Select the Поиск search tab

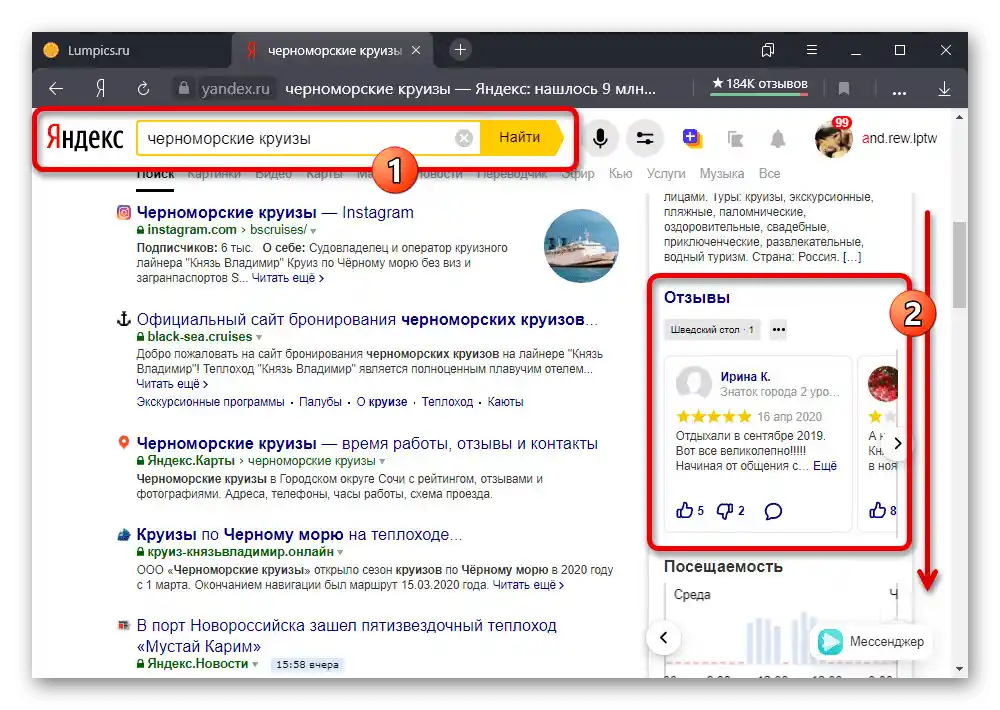coord(155,174)
